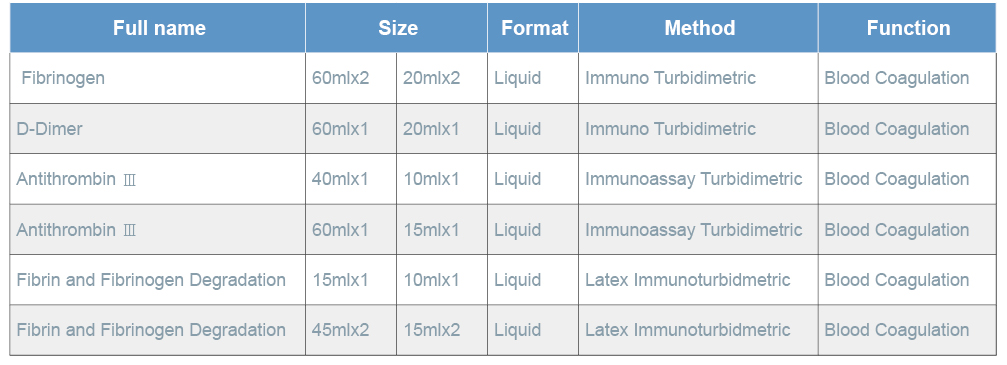
Task: Click the Function column header
Action: coord(907,28)
